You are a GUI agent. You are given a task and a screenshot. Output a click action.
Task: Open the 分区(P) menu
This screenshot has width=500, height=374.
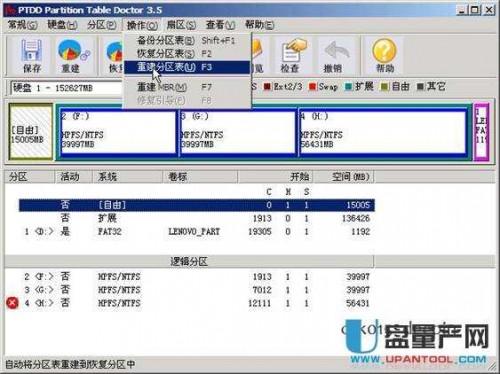coord(102,25)
